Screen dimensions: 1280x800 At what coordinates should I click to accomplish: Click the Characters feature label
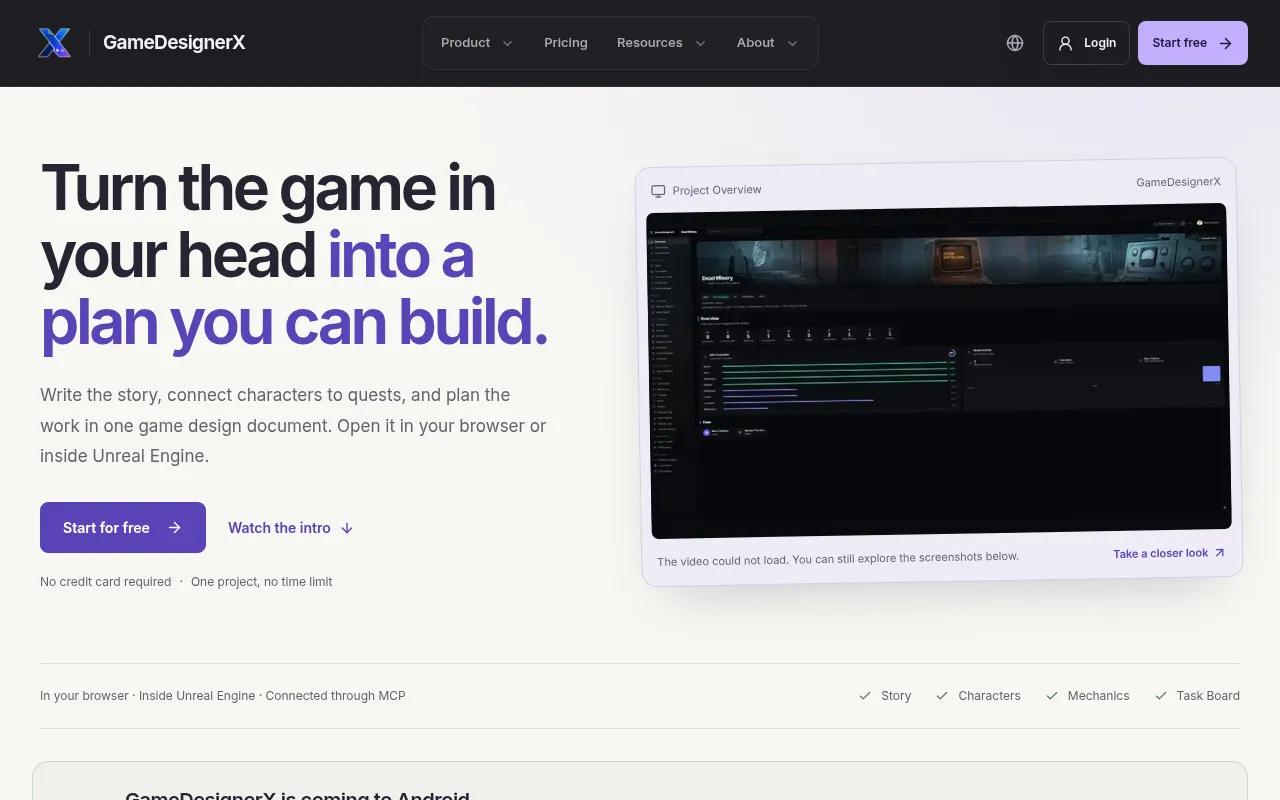point(989,696)
